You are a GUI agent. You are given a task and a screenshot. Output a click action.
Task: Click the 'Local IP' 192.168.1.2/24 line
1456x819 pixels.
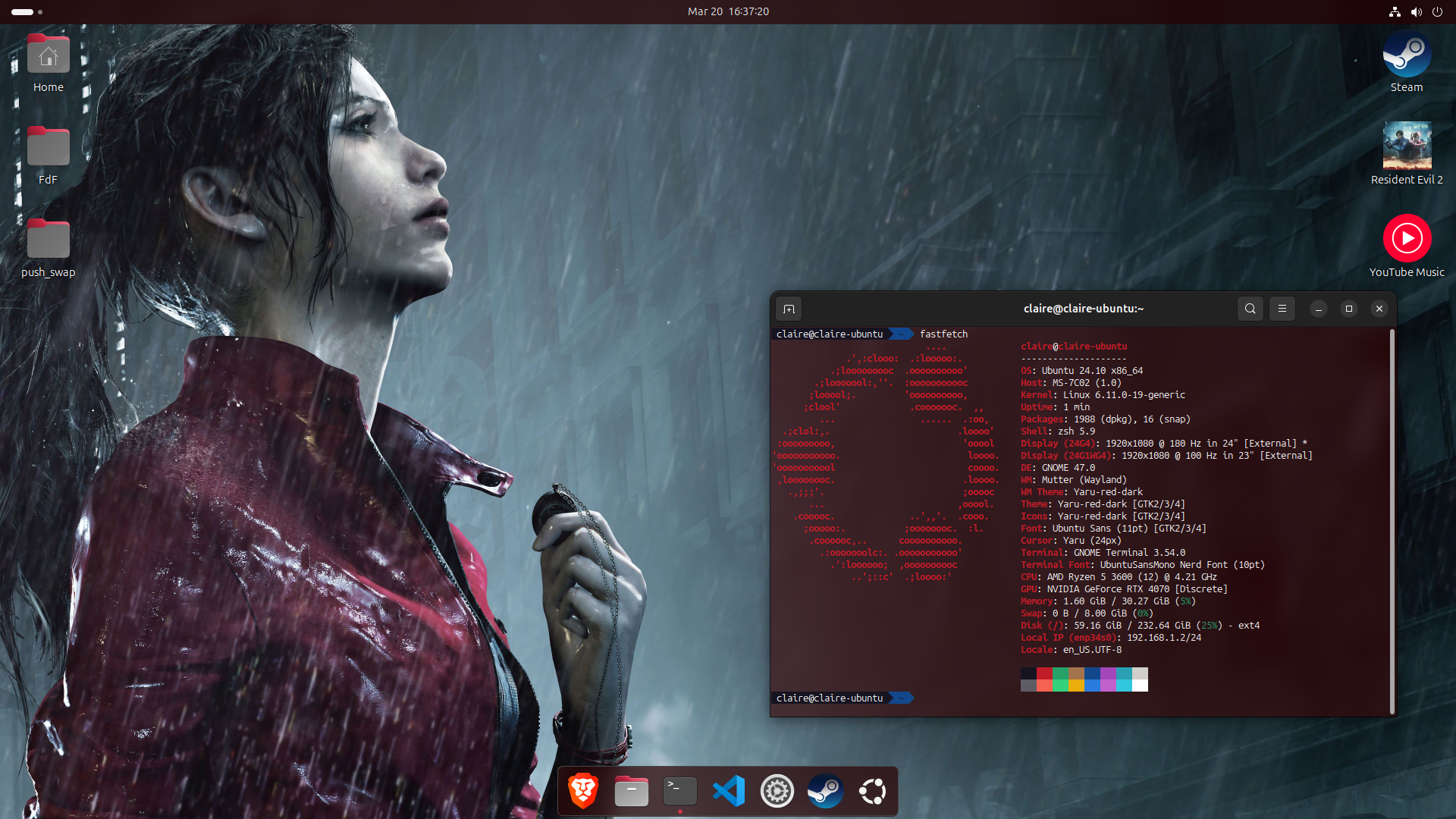1111,638
